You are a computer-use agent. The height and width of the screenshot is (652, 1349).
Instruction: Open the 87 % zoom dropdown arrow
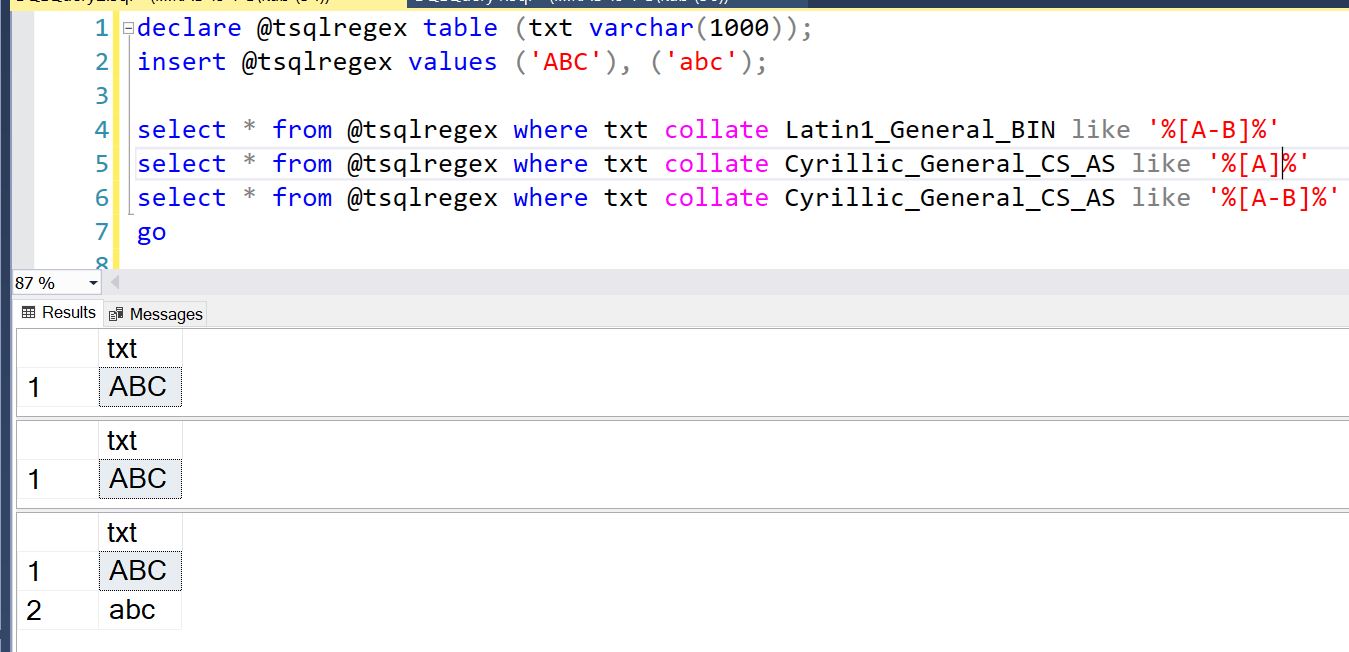pyautogui.click(x=94, y=283)
